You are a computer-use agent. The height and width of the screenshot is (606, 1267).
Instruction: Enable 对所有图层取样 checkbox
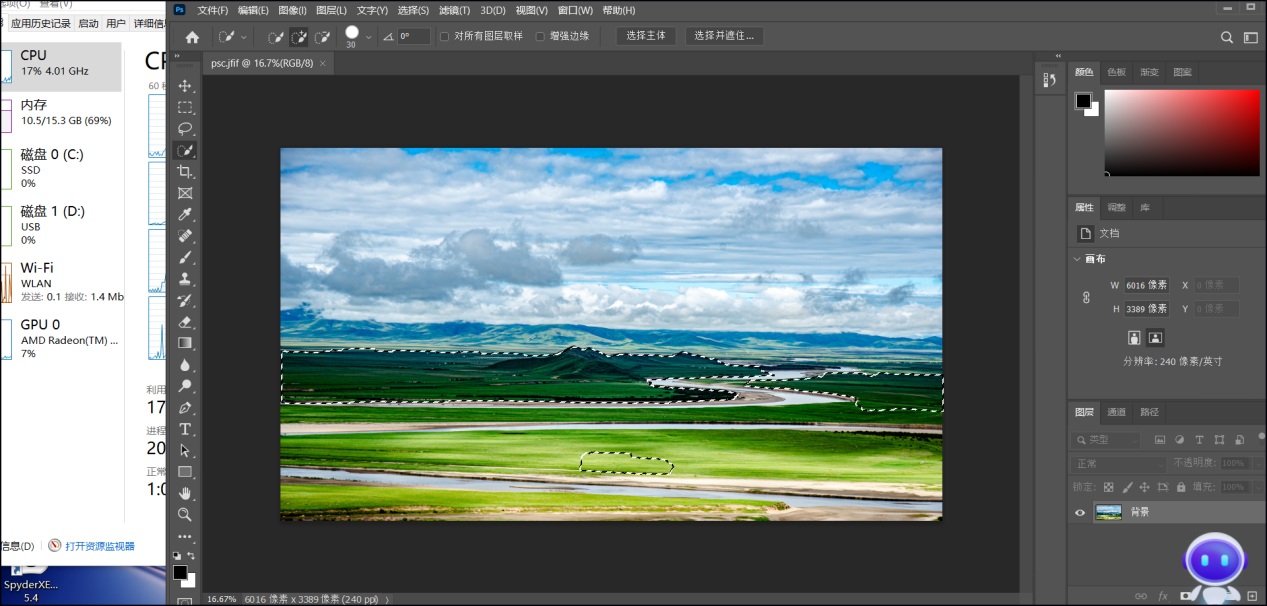444,36
